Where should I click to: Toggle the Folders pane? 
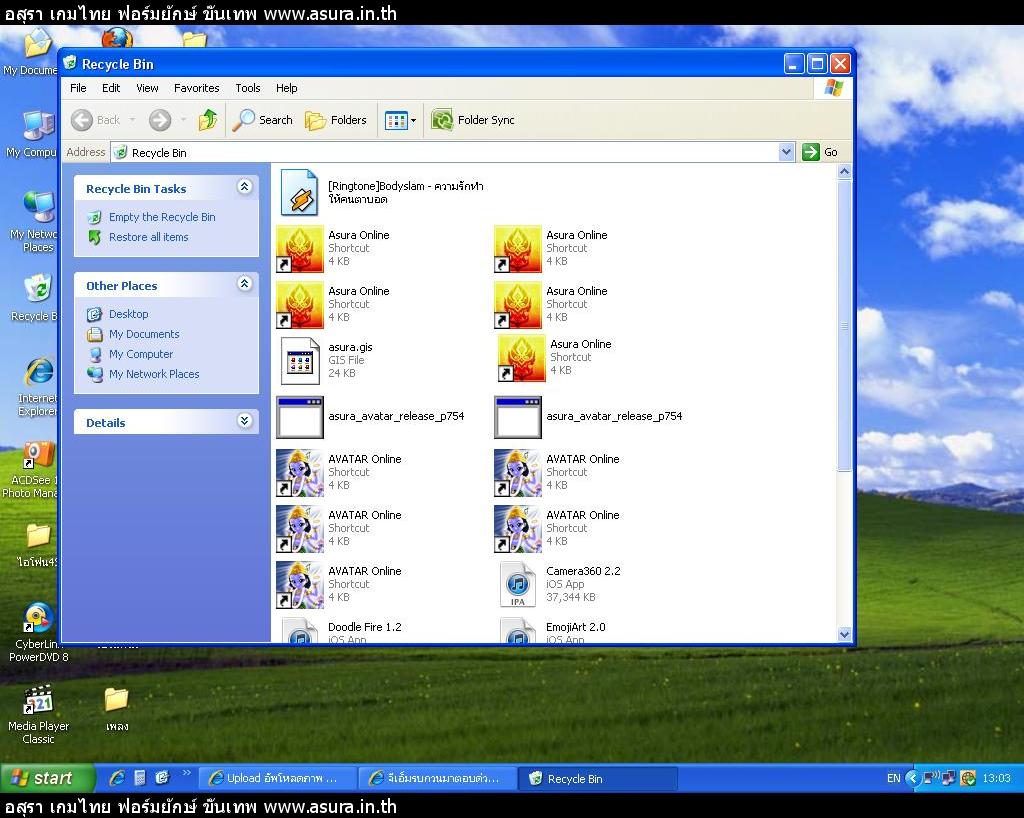(336, 120)
